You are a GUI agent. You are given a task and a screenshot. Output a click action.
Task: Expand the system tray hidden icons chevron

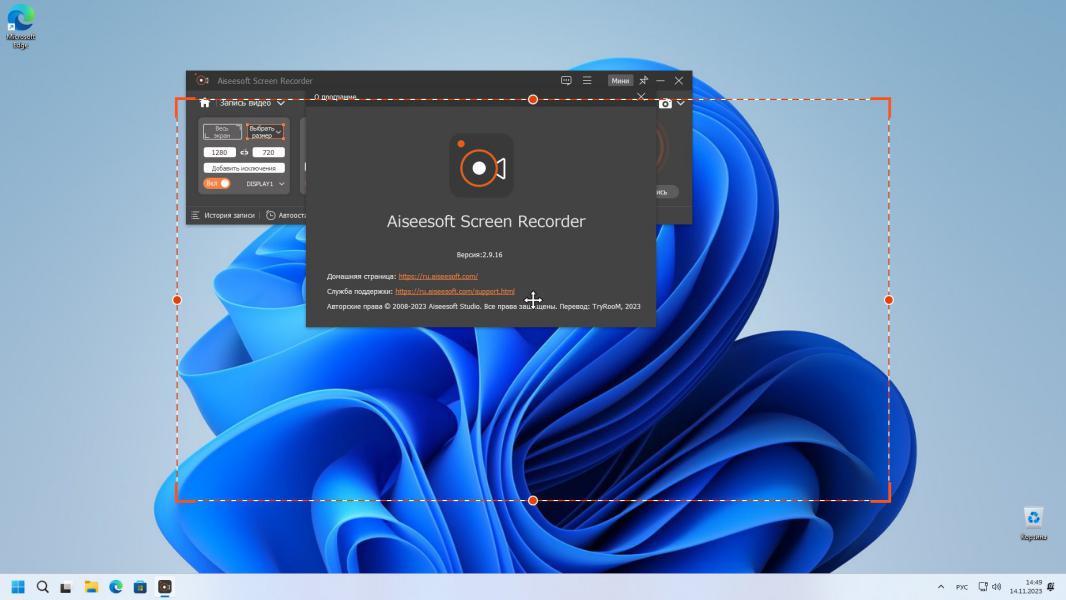point(941,587)
